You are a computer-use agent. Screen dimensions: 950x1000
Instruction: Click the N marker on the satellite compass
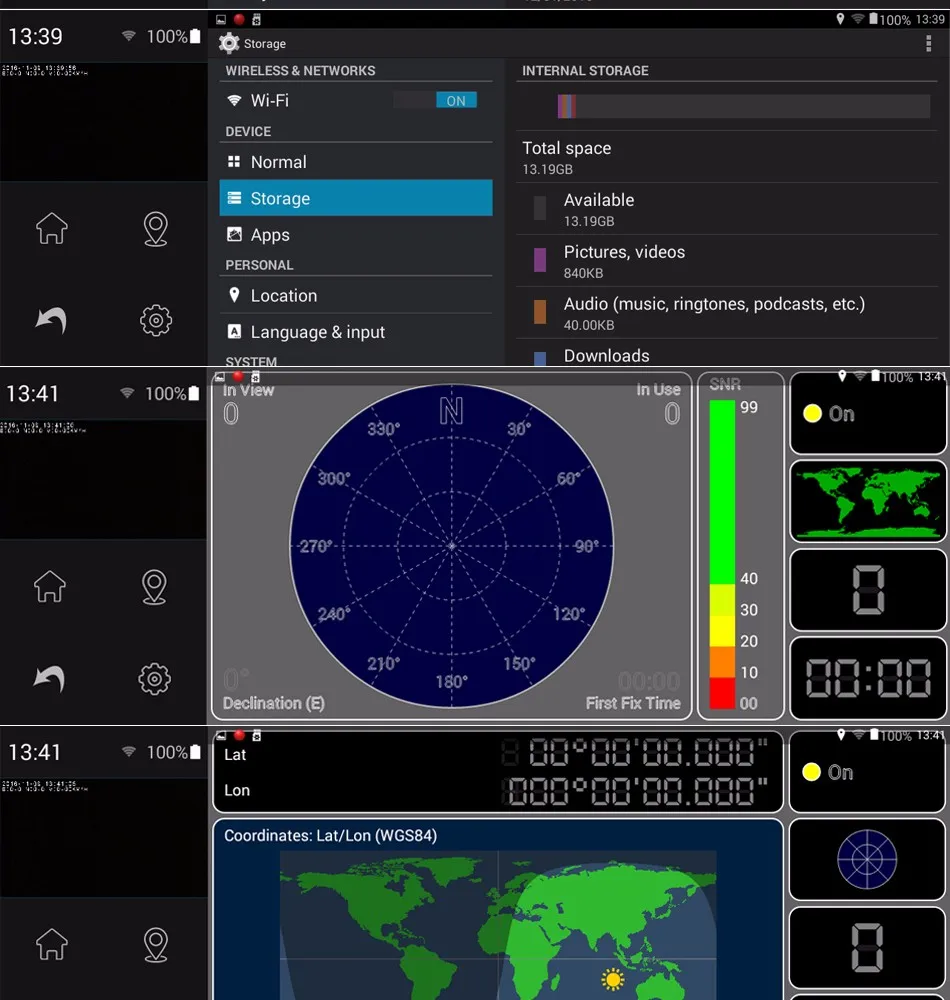point(451,411)
